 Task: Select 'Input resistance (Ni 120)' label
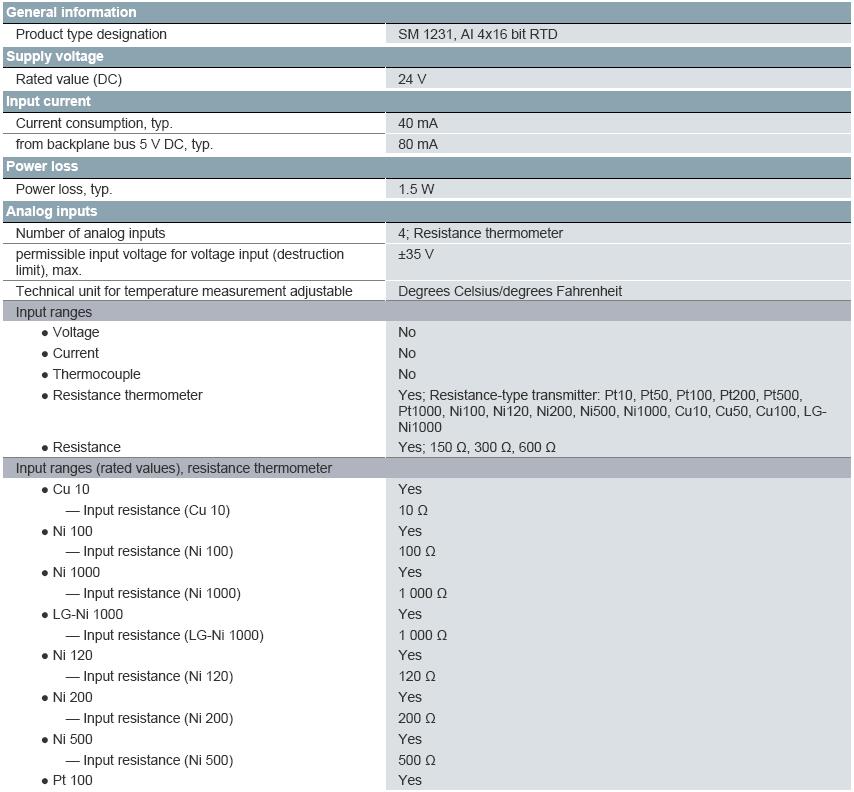coord(150,677)
